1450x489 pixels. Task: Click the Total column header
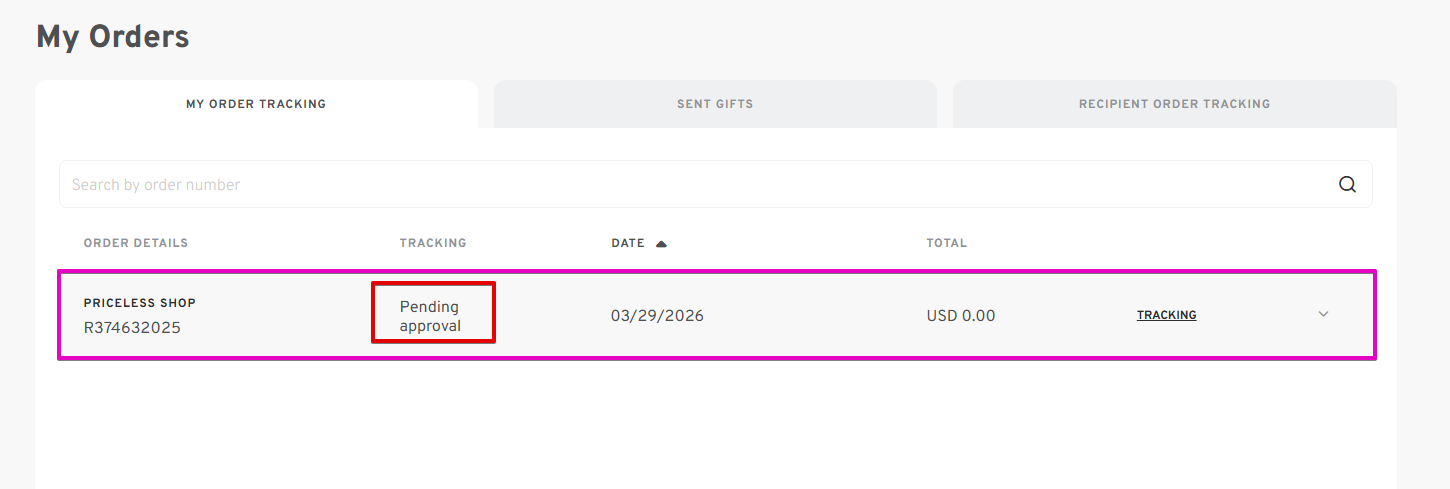(x=947, y=243)
